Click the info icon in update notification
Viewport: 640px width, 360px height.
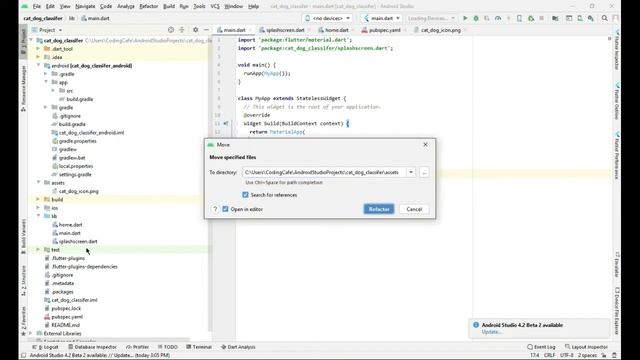pyautogui.click(x=476, y=325)
